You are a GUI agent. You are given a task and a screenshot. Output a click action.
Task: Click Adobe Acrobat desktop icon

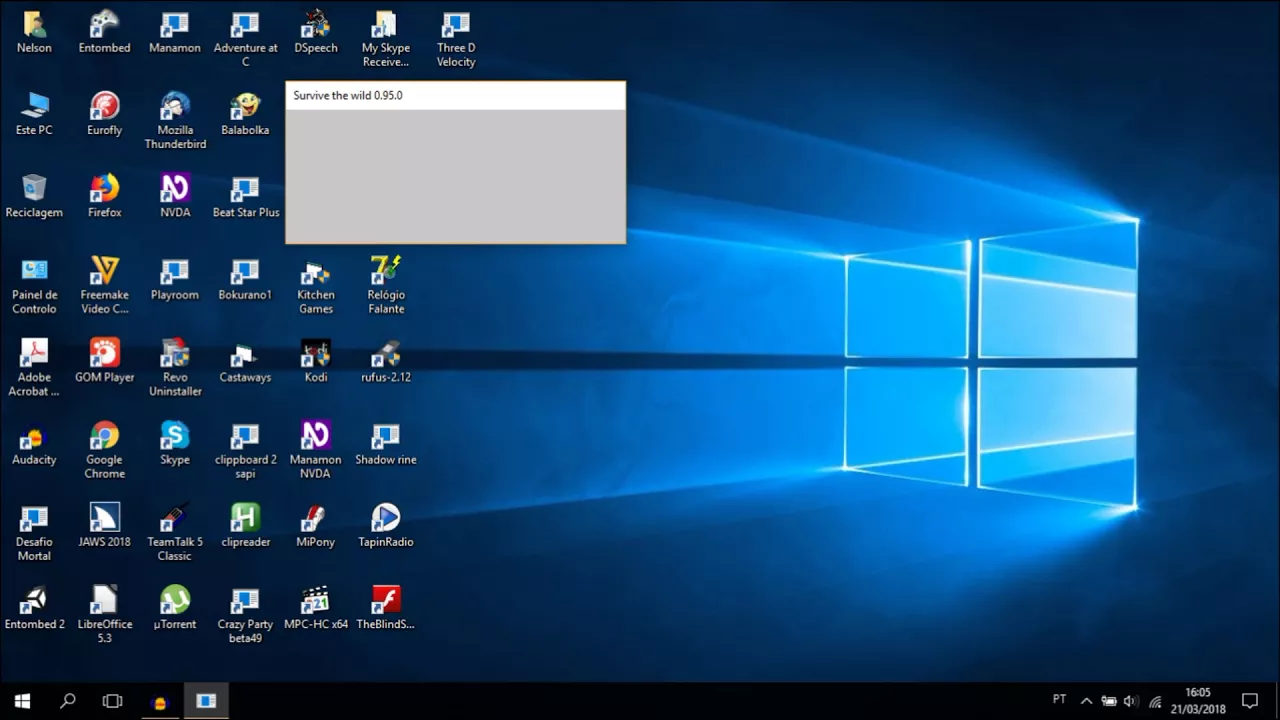(x=34, y=367)
